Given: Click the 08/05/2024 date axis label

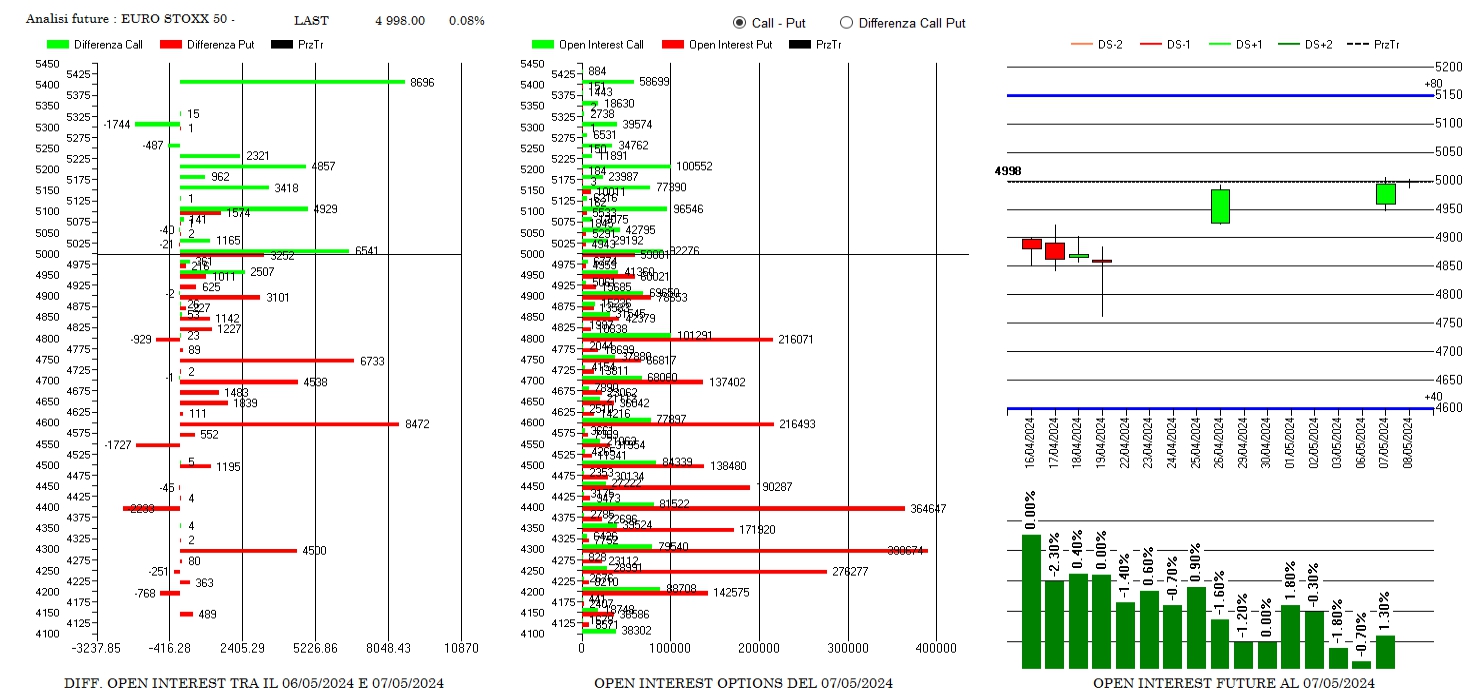Looking at the screenshot, I should coord(1409,440).
